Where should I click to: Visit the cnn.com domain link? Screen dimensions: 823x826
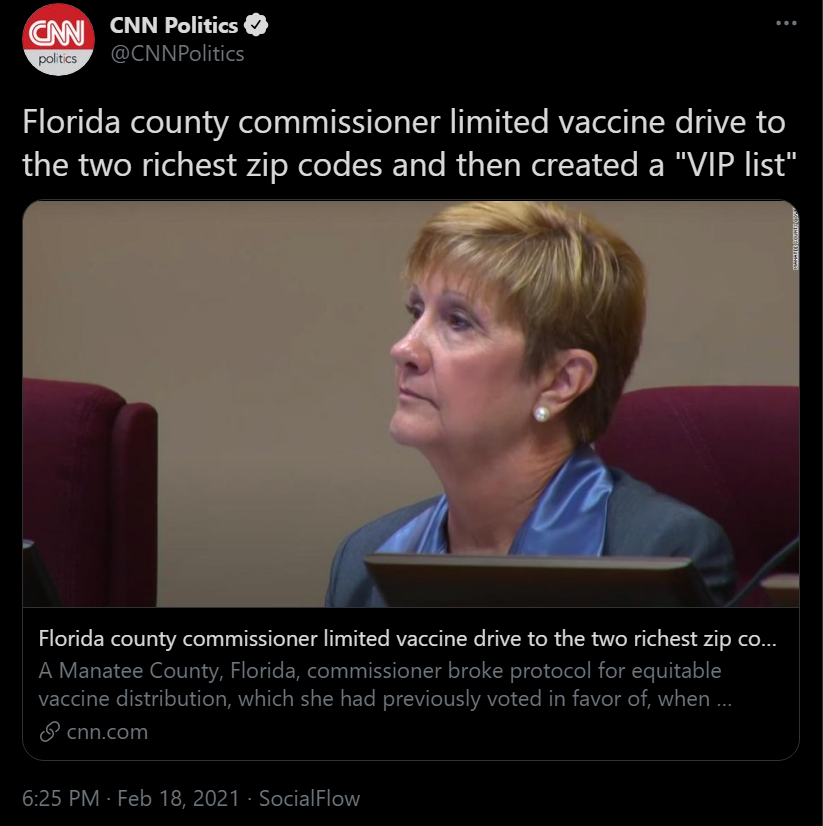[107, 731]
